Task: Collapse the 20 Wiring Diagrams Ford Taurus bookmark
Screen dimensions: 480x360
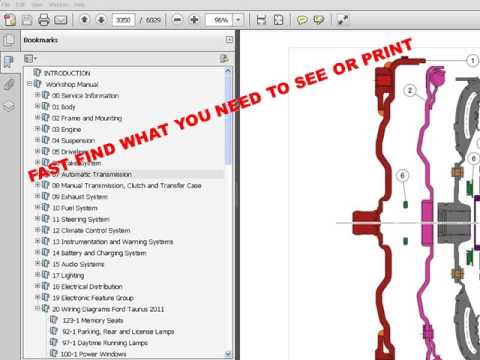Action: (x=38, y=308)
